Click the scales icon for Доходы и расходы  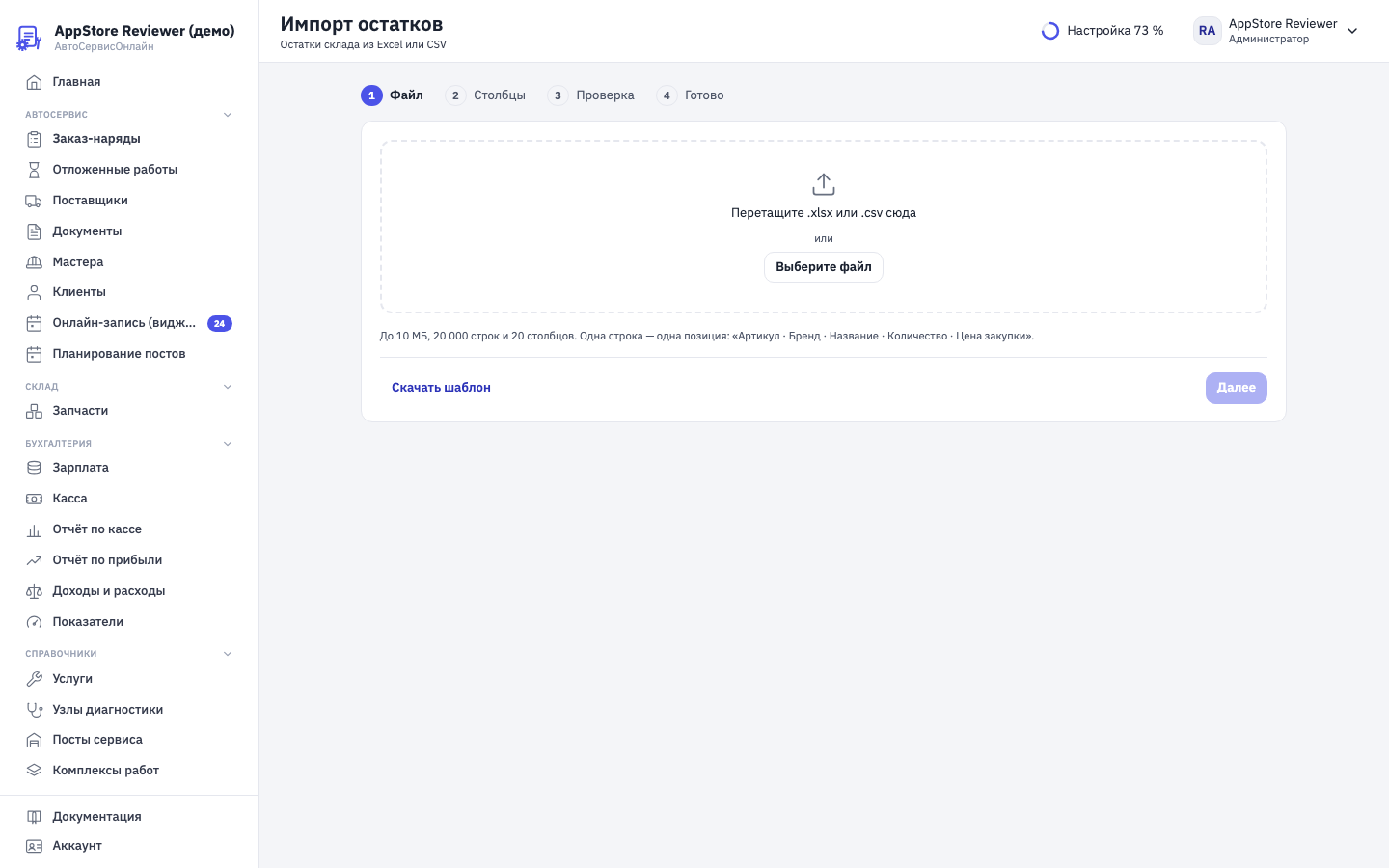click(x=34, y=591)
